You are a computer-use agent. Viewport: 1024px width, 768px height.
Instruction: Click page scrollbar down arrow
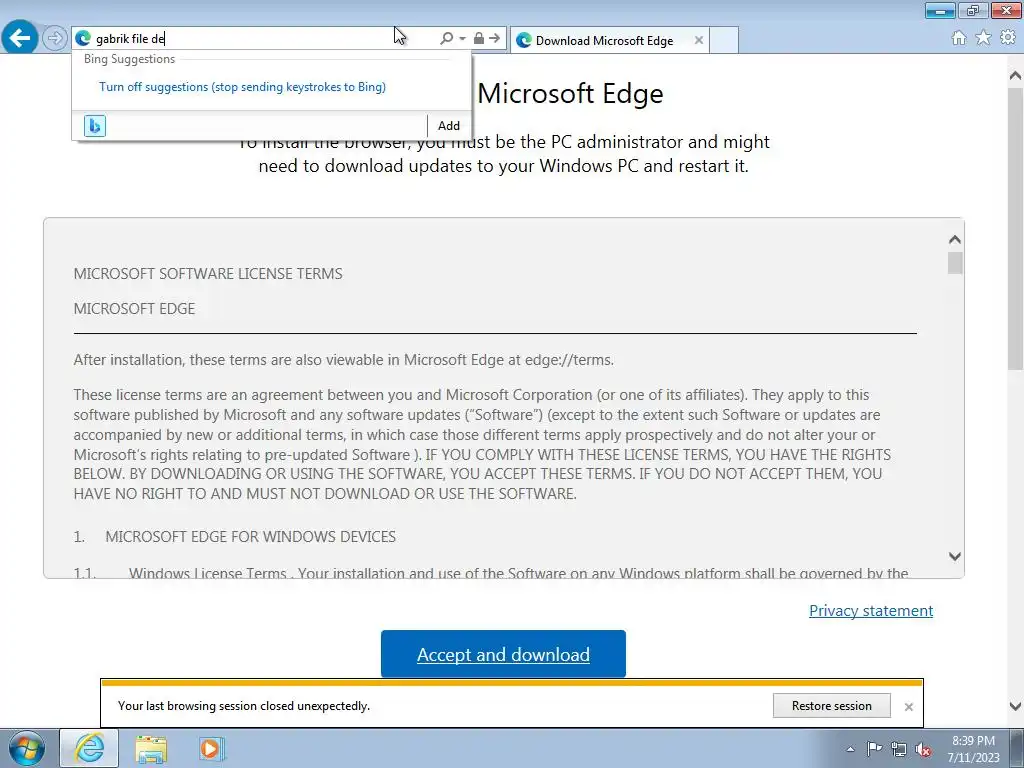(1016, 706)
